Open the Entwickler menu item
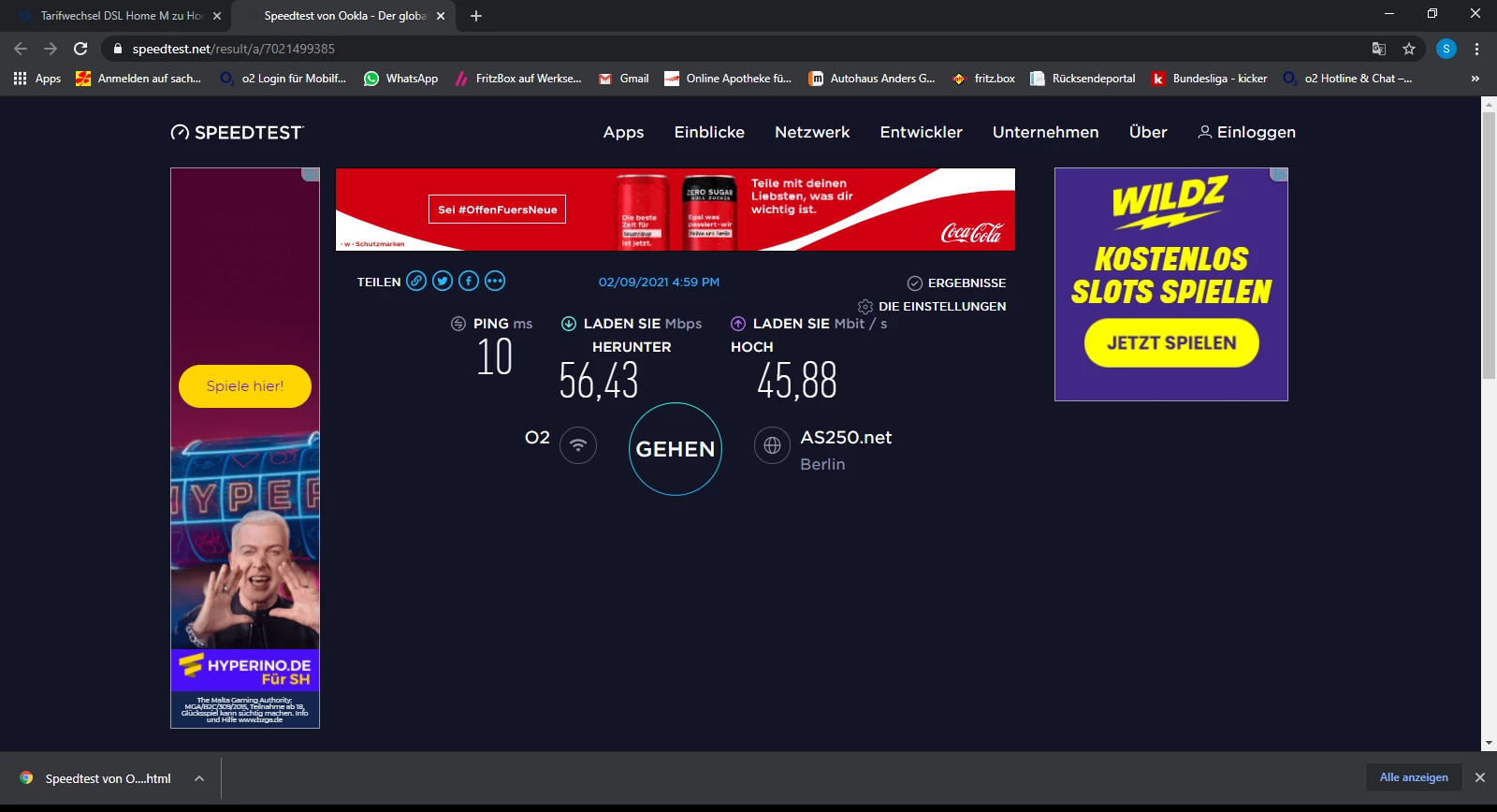 (921, 133)
